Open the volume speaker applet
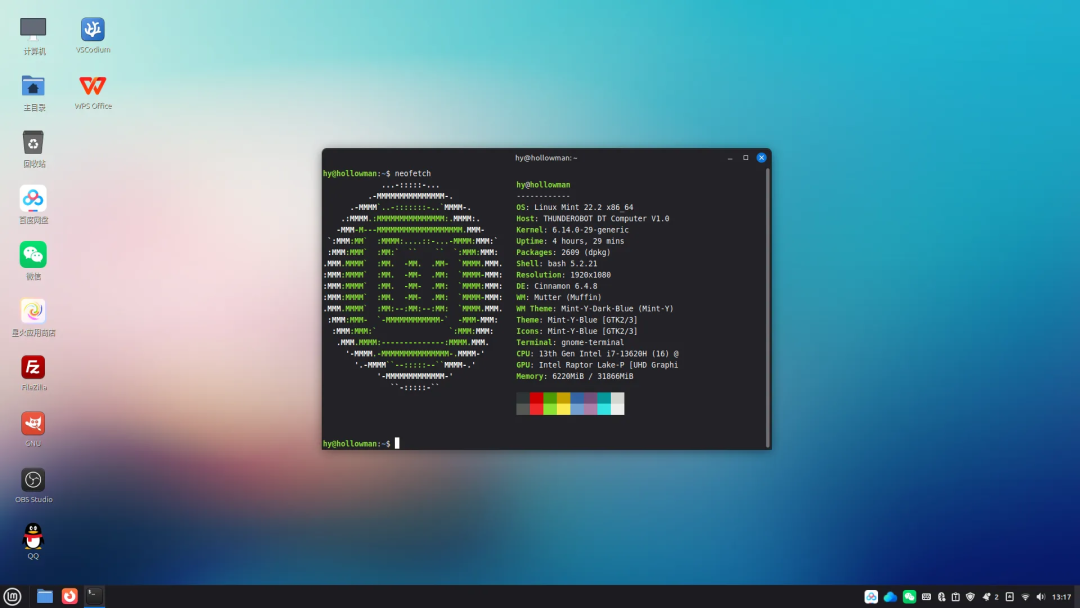Screen dimensions: 1080x608 (1040, 597)
